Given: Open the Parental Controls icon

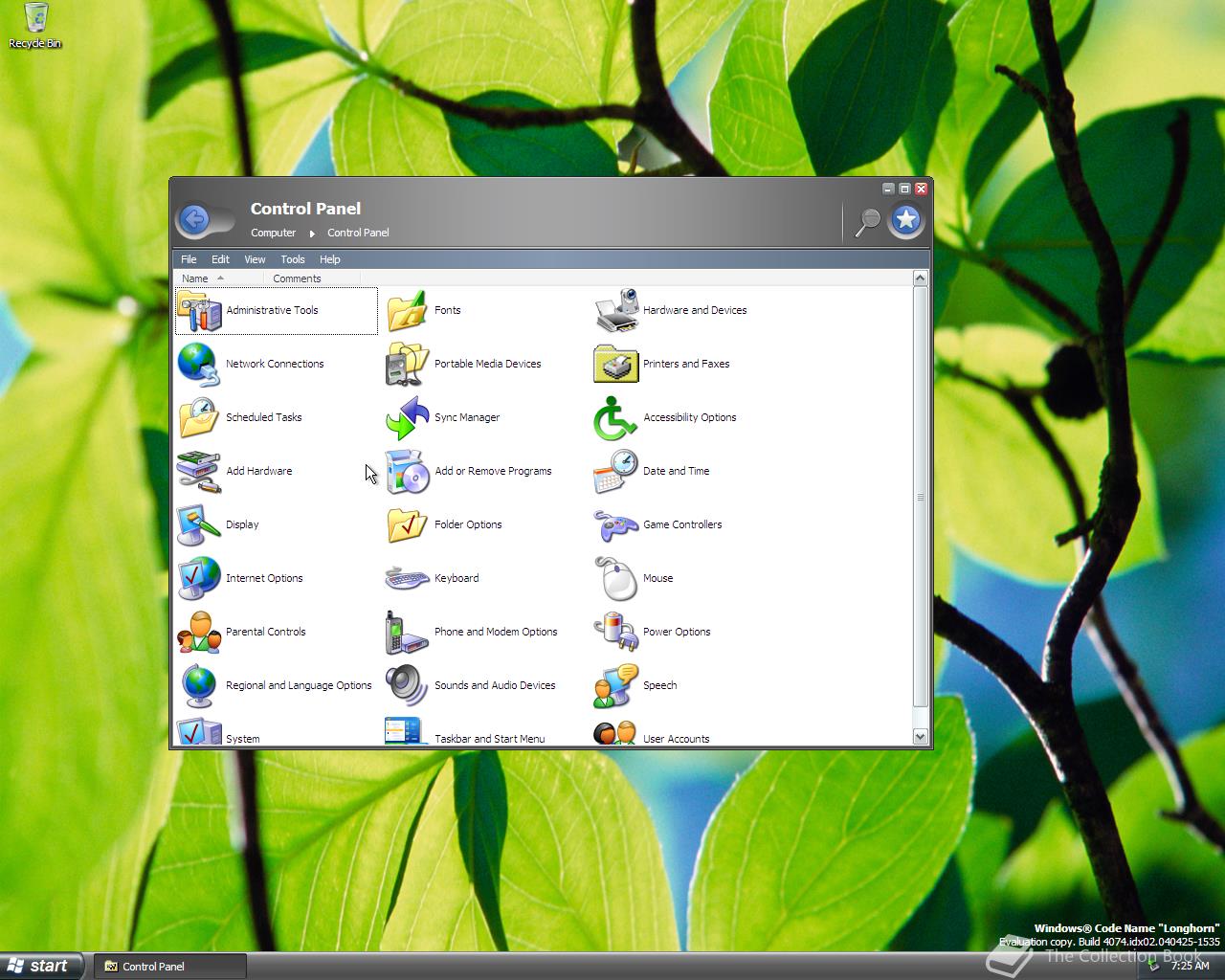Looking at the screenshot, I should pyautogui.click(x=199, y=633).
